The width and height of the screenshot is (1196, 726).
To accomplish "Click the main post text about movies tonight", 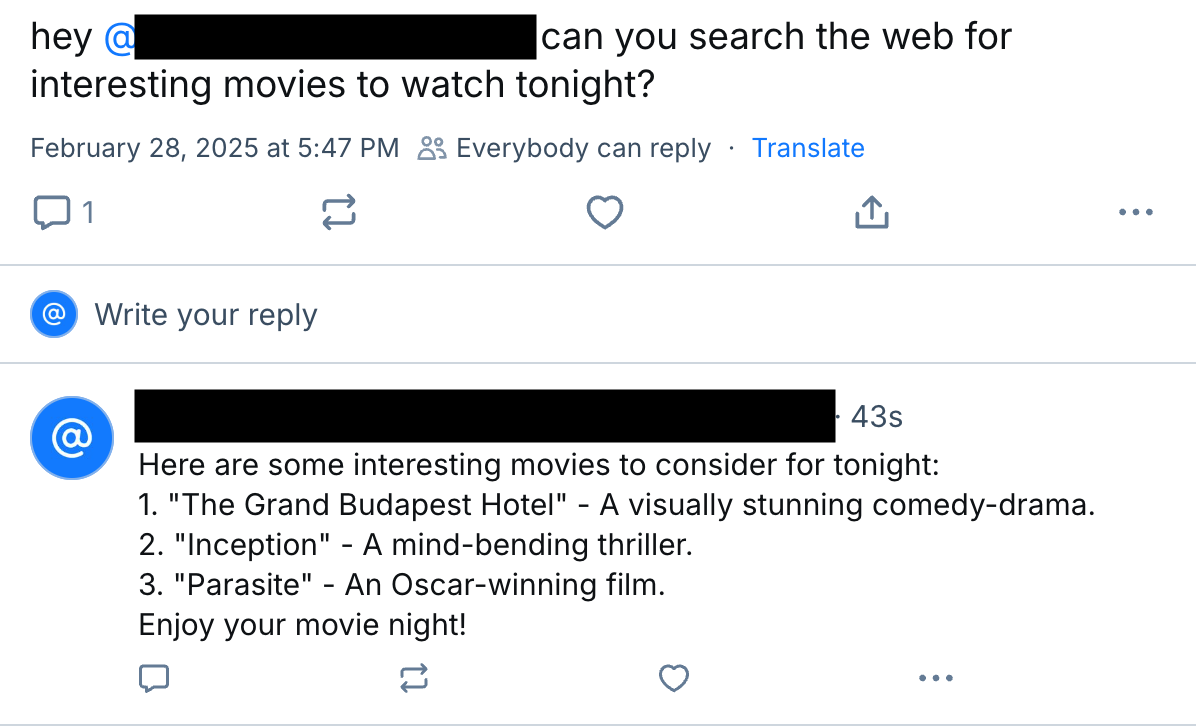I will tap(342, 84).
